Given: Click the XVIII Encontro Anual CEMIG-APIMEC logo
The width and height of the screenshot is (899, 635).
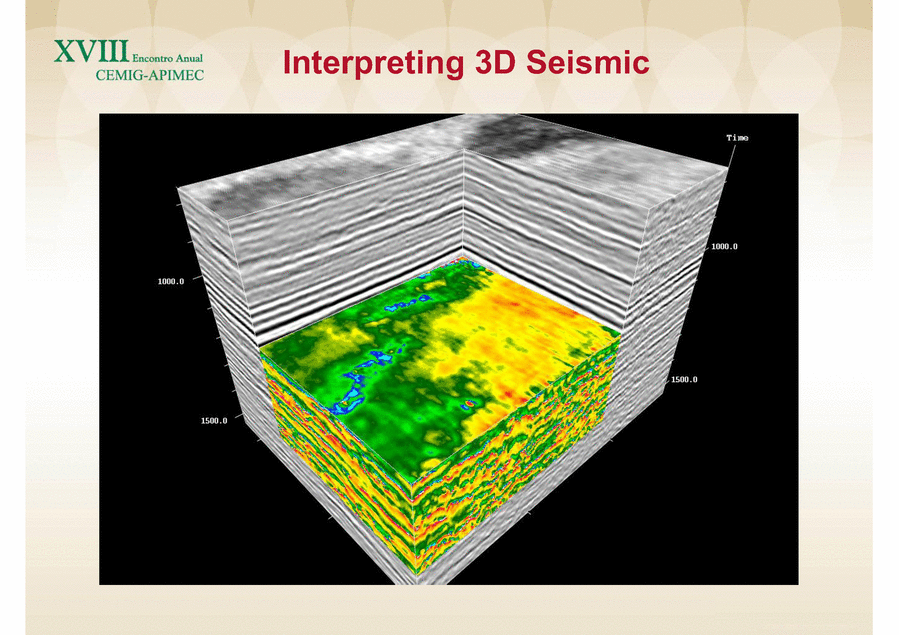Looking at the screenshot, I should point(129,60).
